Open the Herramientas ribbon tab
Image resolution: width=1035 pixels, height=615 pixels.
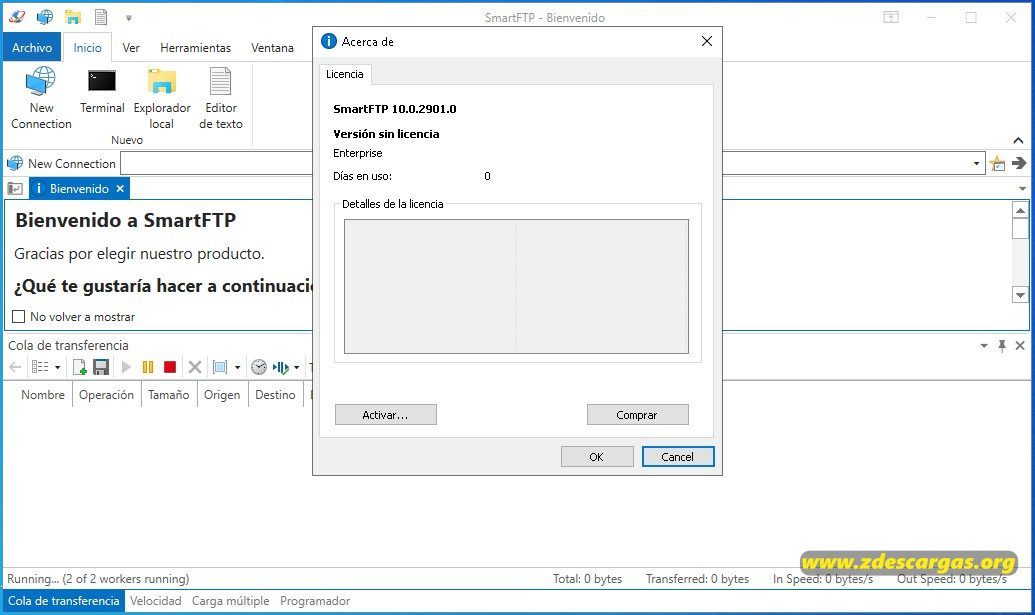tap(195, 48)
